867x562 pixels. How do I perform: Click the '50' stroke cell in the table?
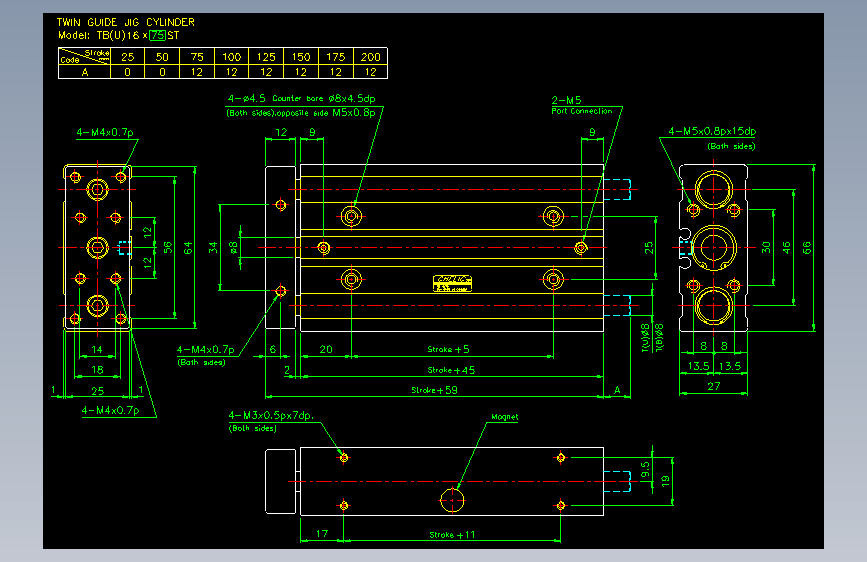tap(162, 56)
